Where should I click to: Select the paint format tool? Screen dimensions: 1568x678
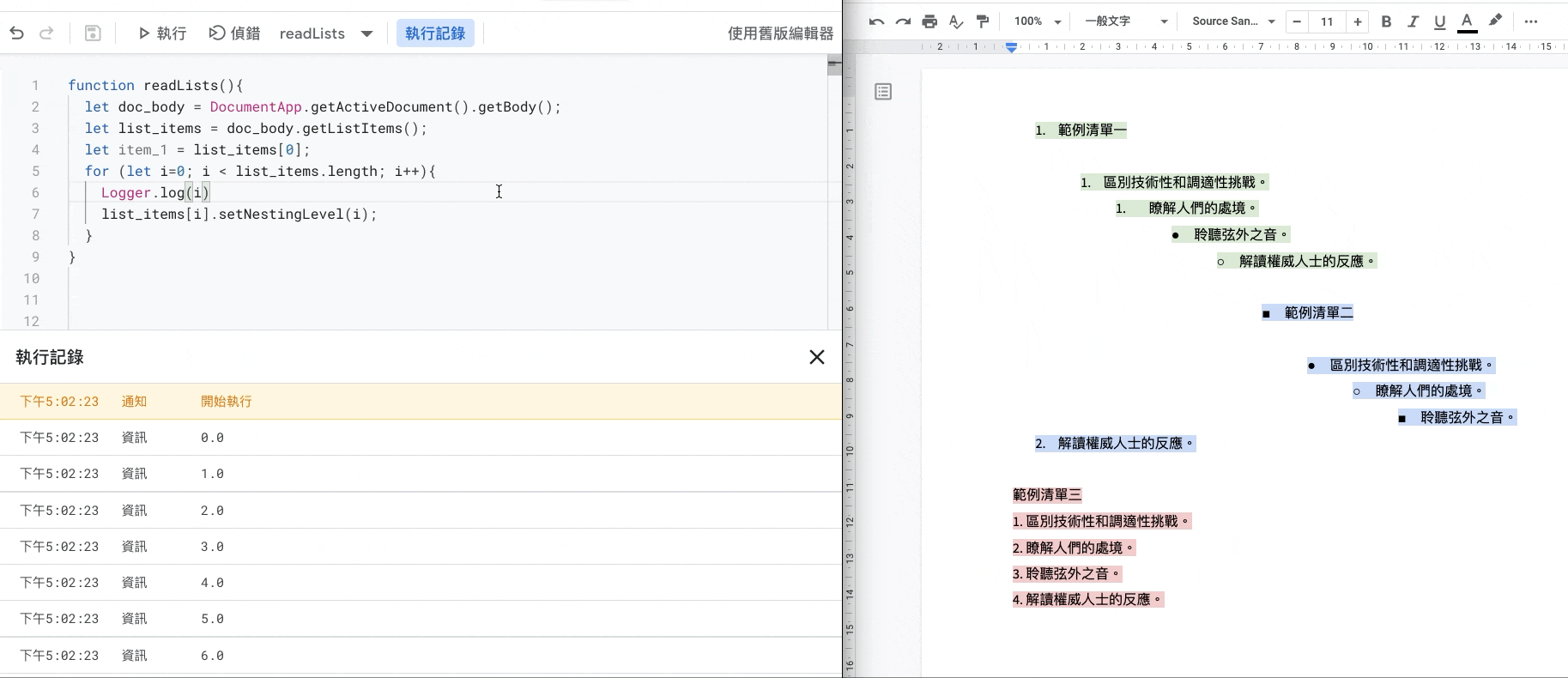pos(983,21)
